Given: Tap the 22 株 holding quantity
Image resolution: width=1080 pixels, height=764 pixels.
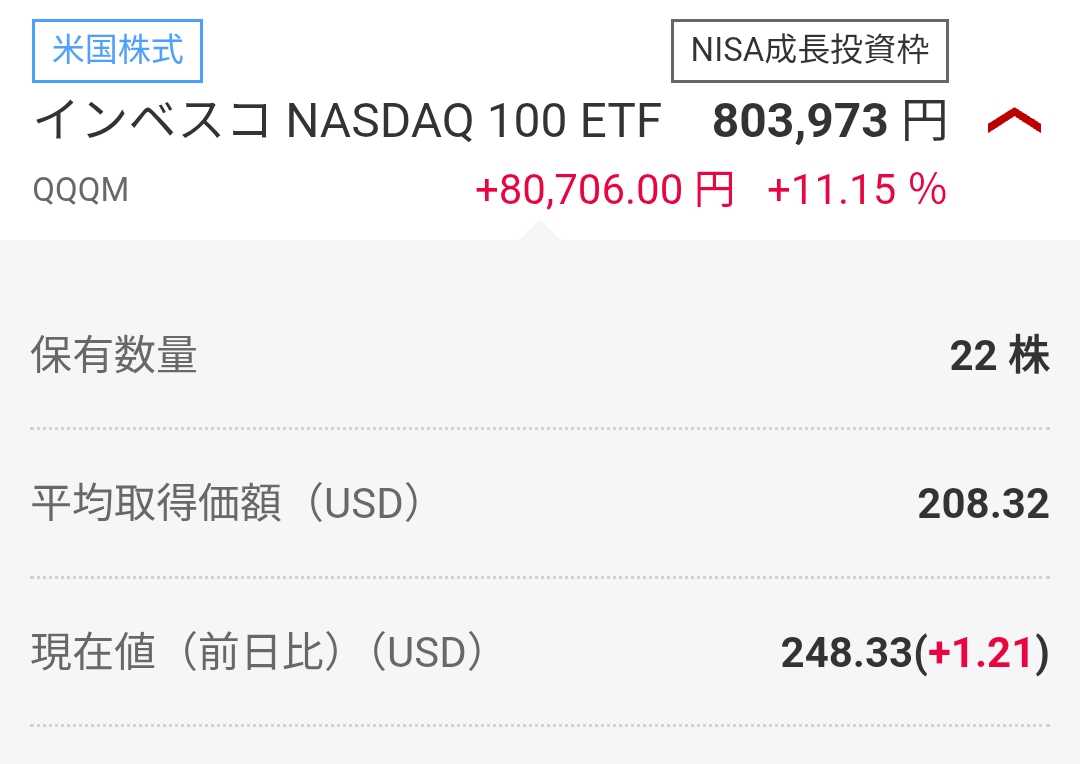Looking at the screenshot, I should click(999, 356).
